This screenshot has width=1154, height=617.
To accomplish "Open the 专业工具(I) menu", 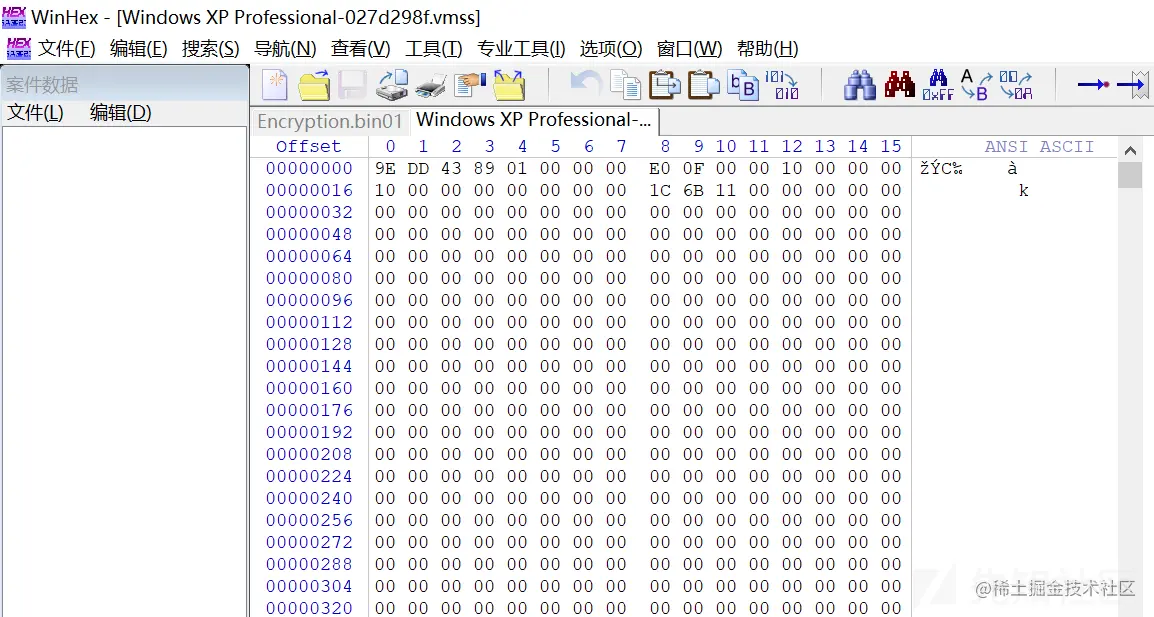I will click(x=521, y=49).
